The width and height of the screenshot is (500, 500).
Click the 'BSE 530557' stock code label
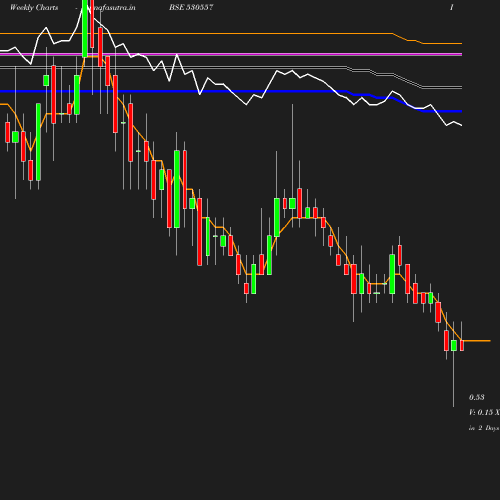click(191, 7)
